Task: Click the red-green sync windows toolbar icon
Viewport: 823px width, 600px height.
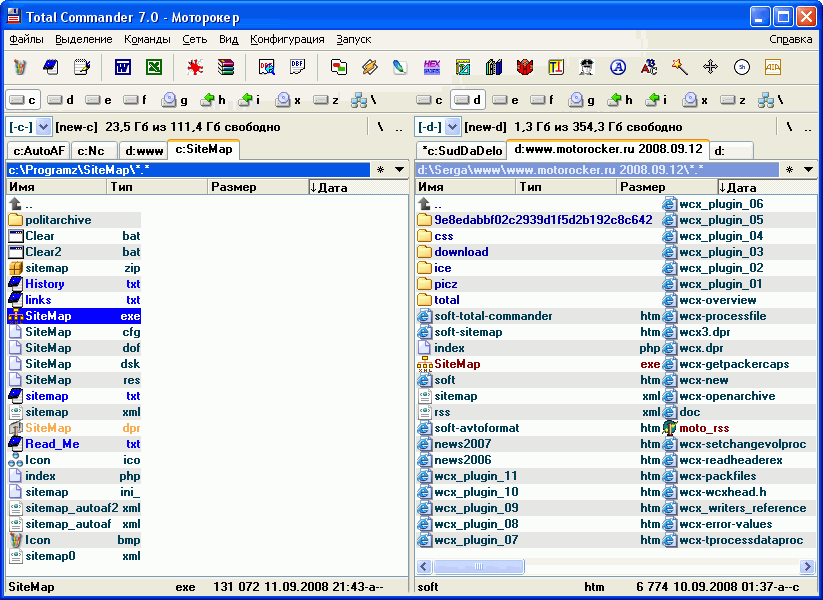Action: point(339,67)
